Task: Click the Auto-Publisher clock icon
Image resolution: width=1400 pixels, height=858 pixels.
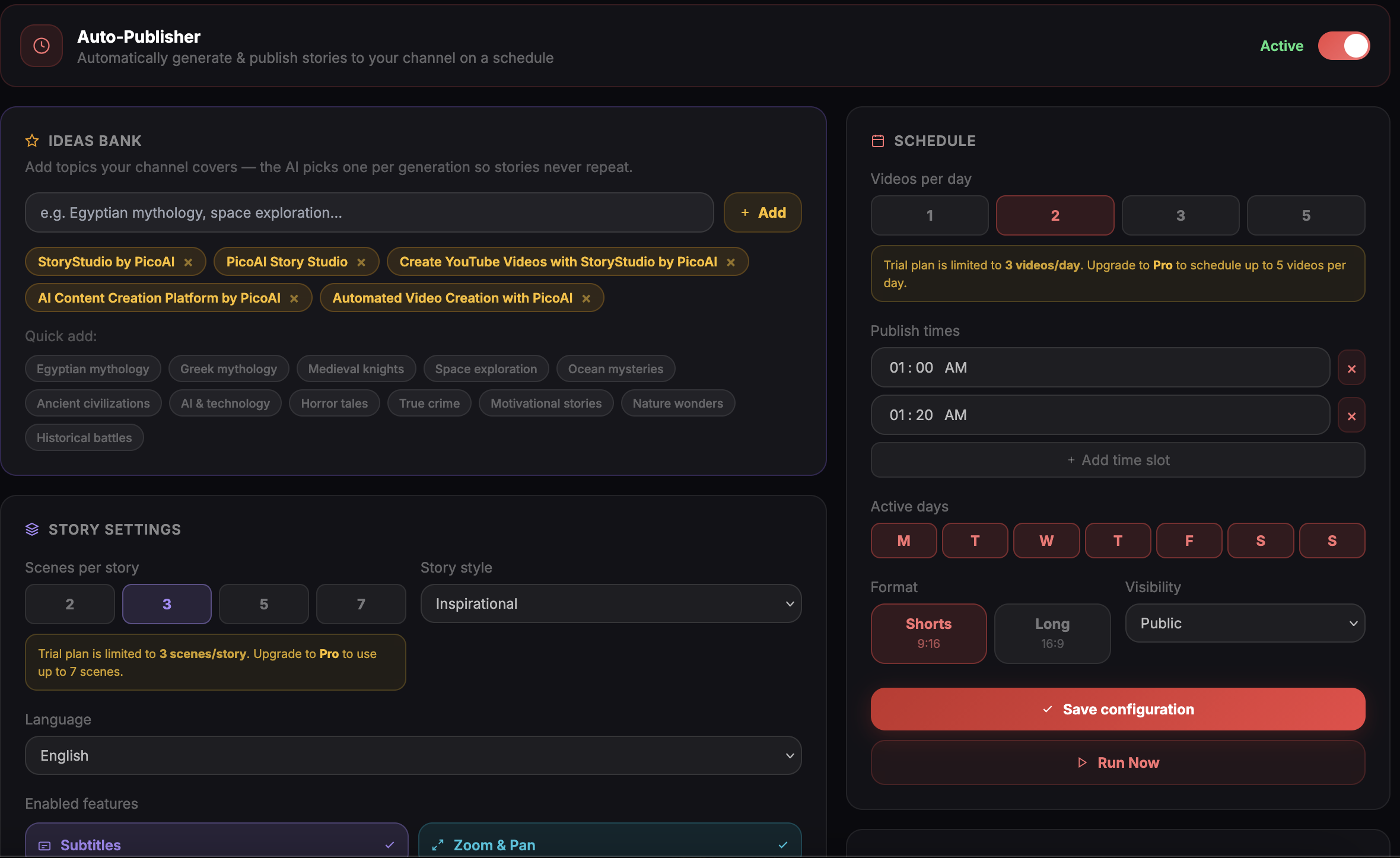Action: tap(42, 46)
